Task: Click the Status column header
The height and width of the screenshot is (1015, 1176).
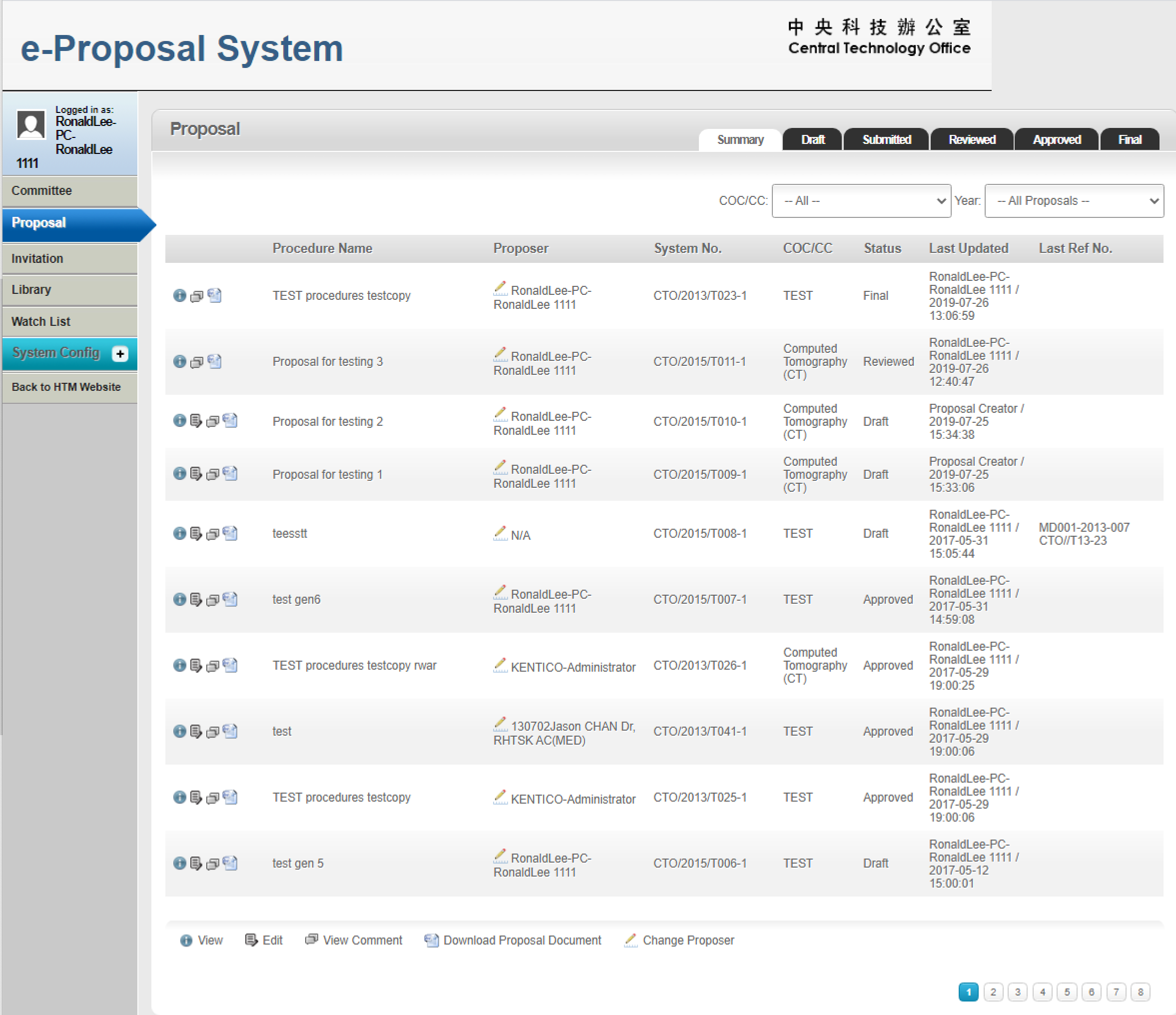Action: [x=882, y=248]
